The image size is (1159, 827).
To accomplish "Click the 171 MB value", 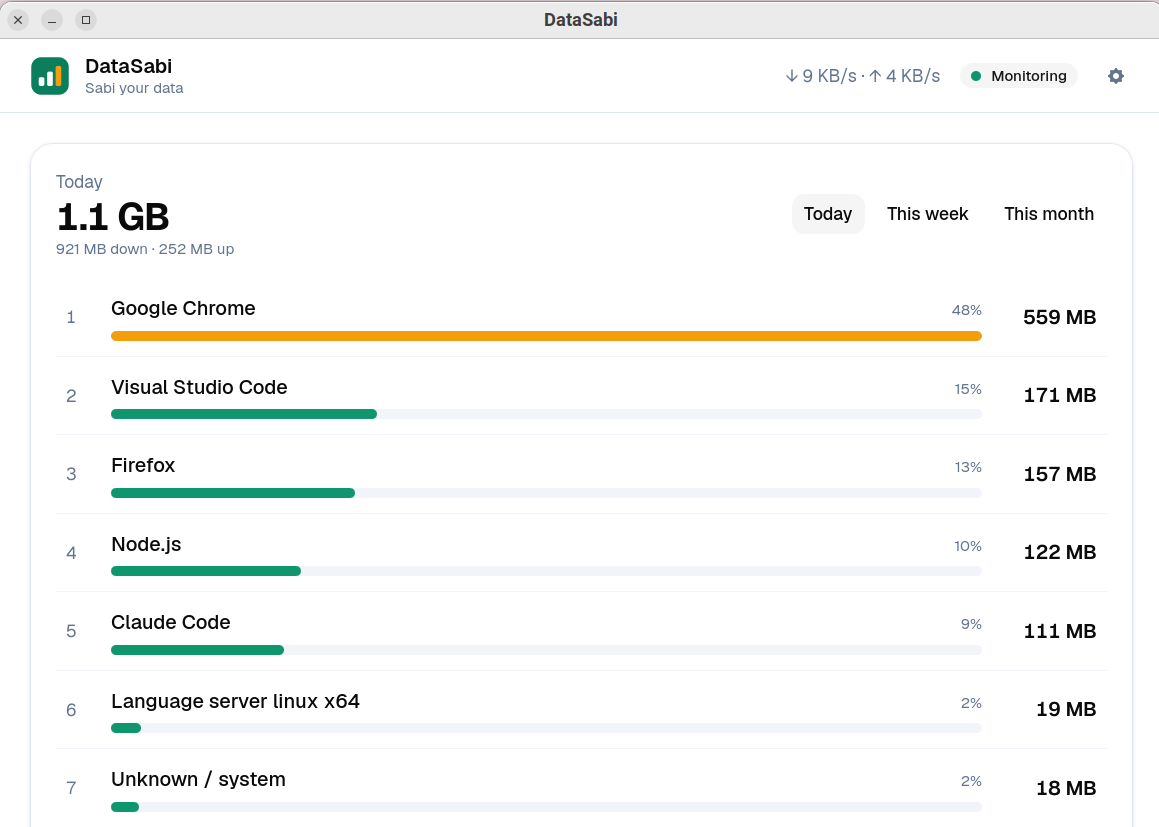I will (x=1059, y=395).
